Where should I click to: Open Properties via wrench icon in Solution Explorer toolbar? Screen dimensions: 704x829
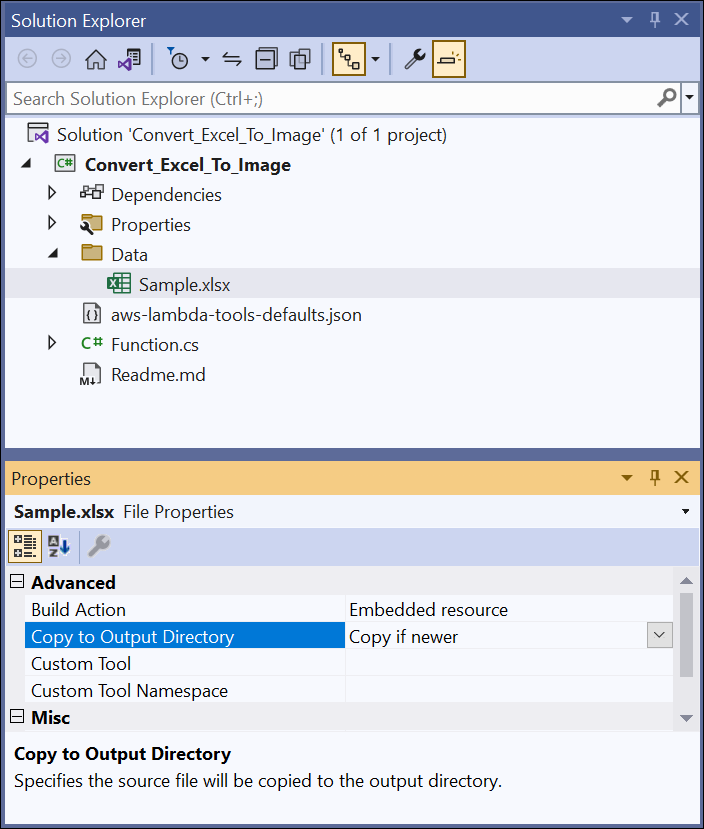[x=414, y=60]
